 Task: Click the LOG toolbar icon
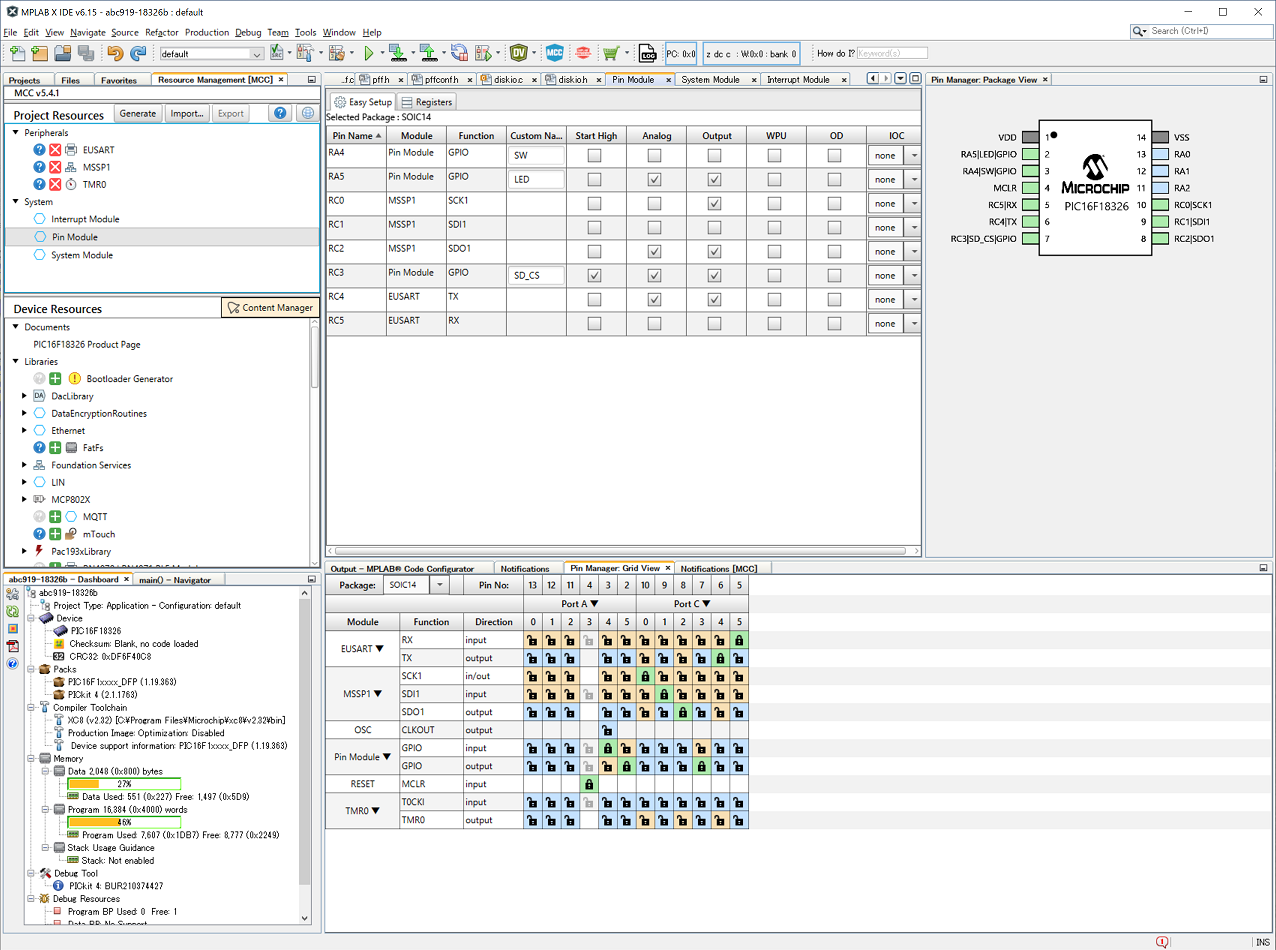coord(648,53)
